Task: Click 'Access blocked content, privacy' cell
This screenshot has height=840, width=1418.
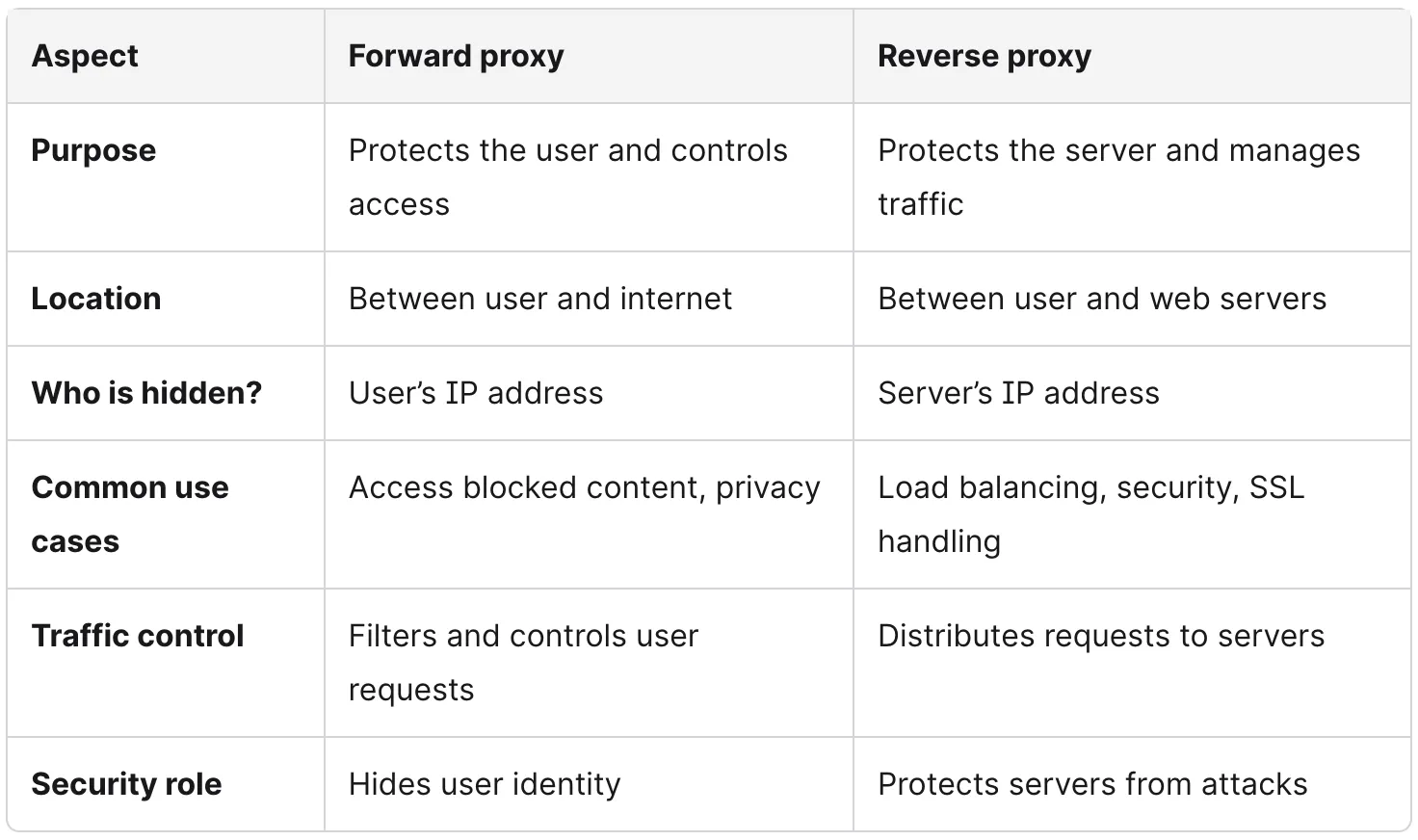Action: point(584,487)
